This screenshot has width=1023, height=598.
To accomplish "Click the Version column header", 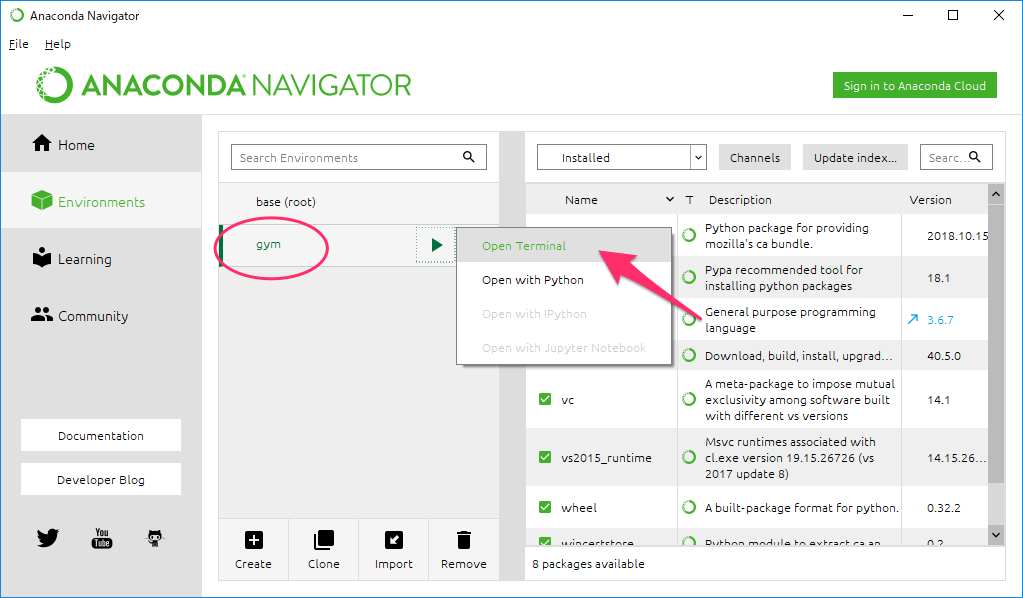I will click(930, 200).
